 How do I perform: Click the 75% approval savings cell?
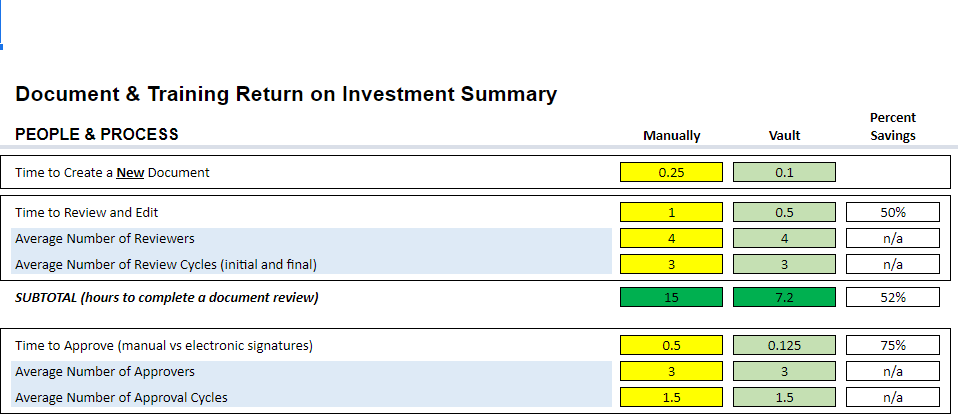point(893,345)
